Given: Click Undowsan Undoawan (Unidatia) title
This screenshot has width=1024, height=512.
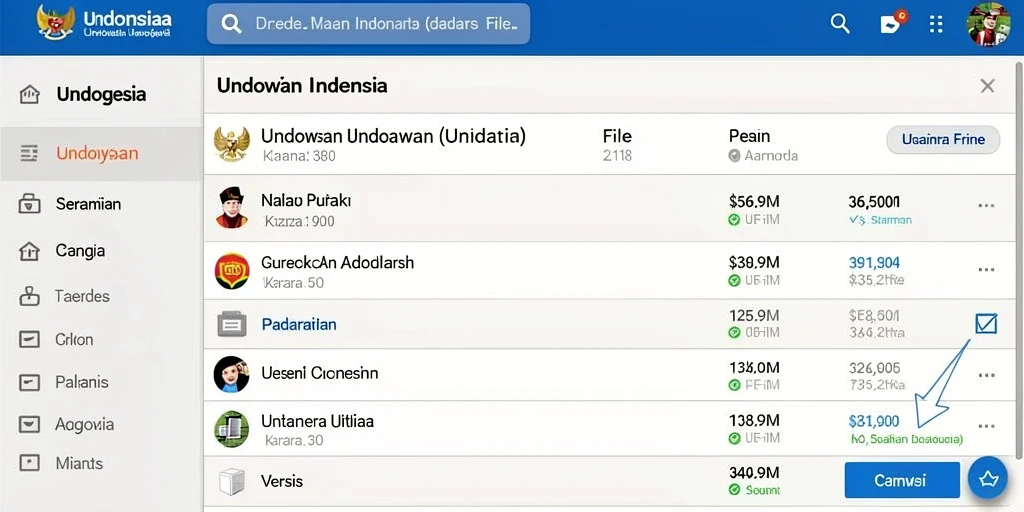Looking at the screenshot, I should point(393,136).
